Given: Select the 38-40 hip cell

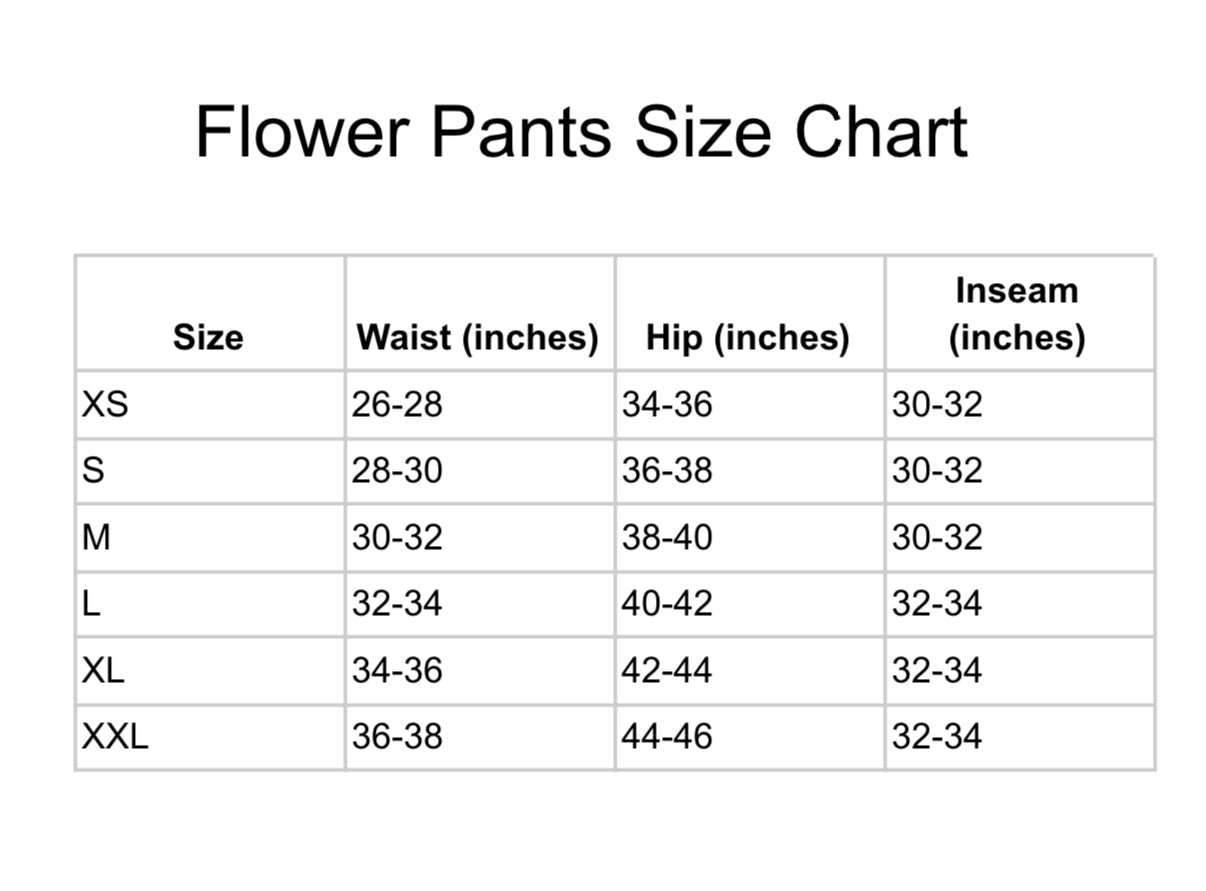Looking at the screenshot, I should point(667,538).
